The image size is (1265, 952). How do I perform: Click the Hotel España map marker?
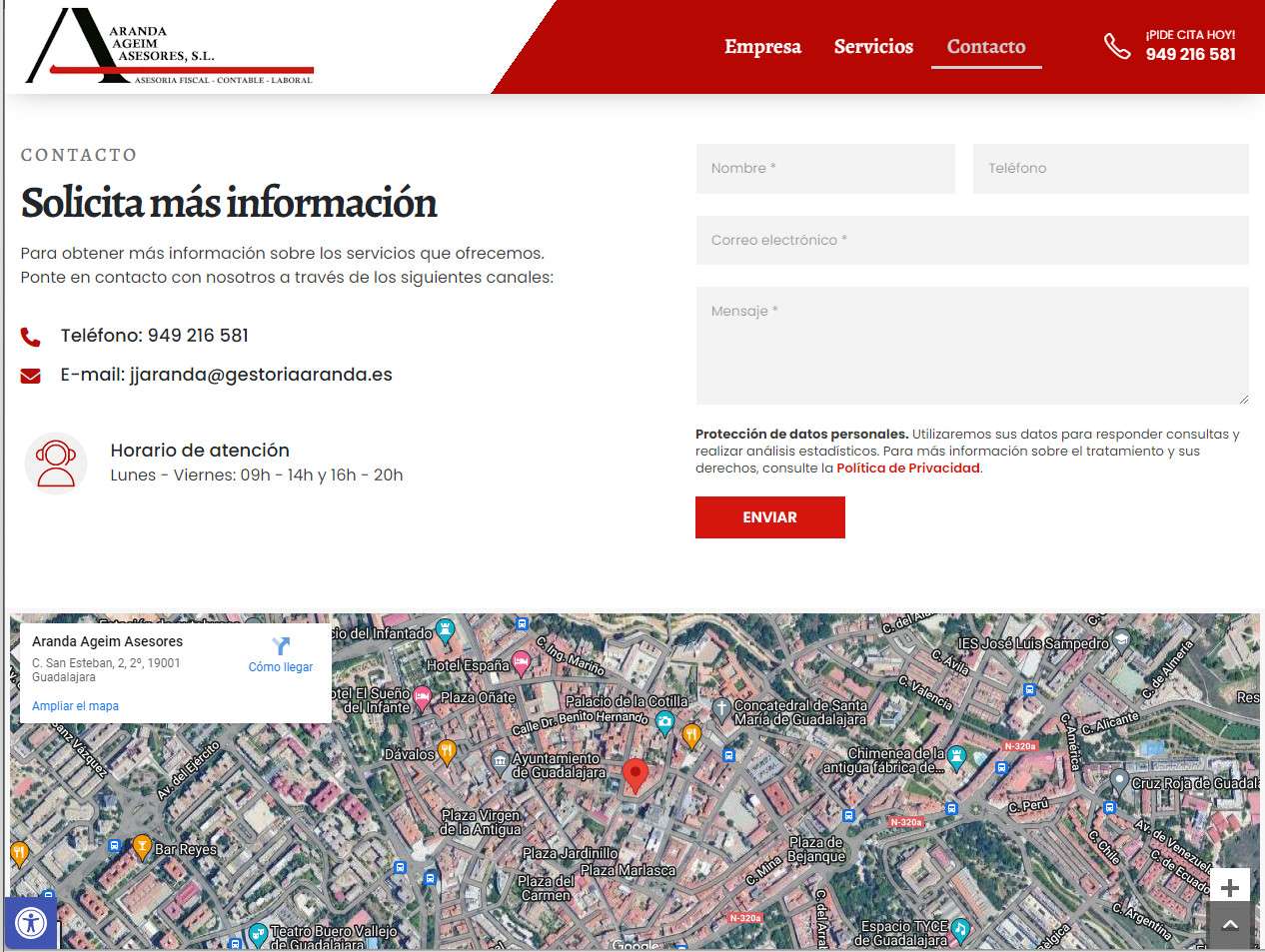click(x=521, y=663)
